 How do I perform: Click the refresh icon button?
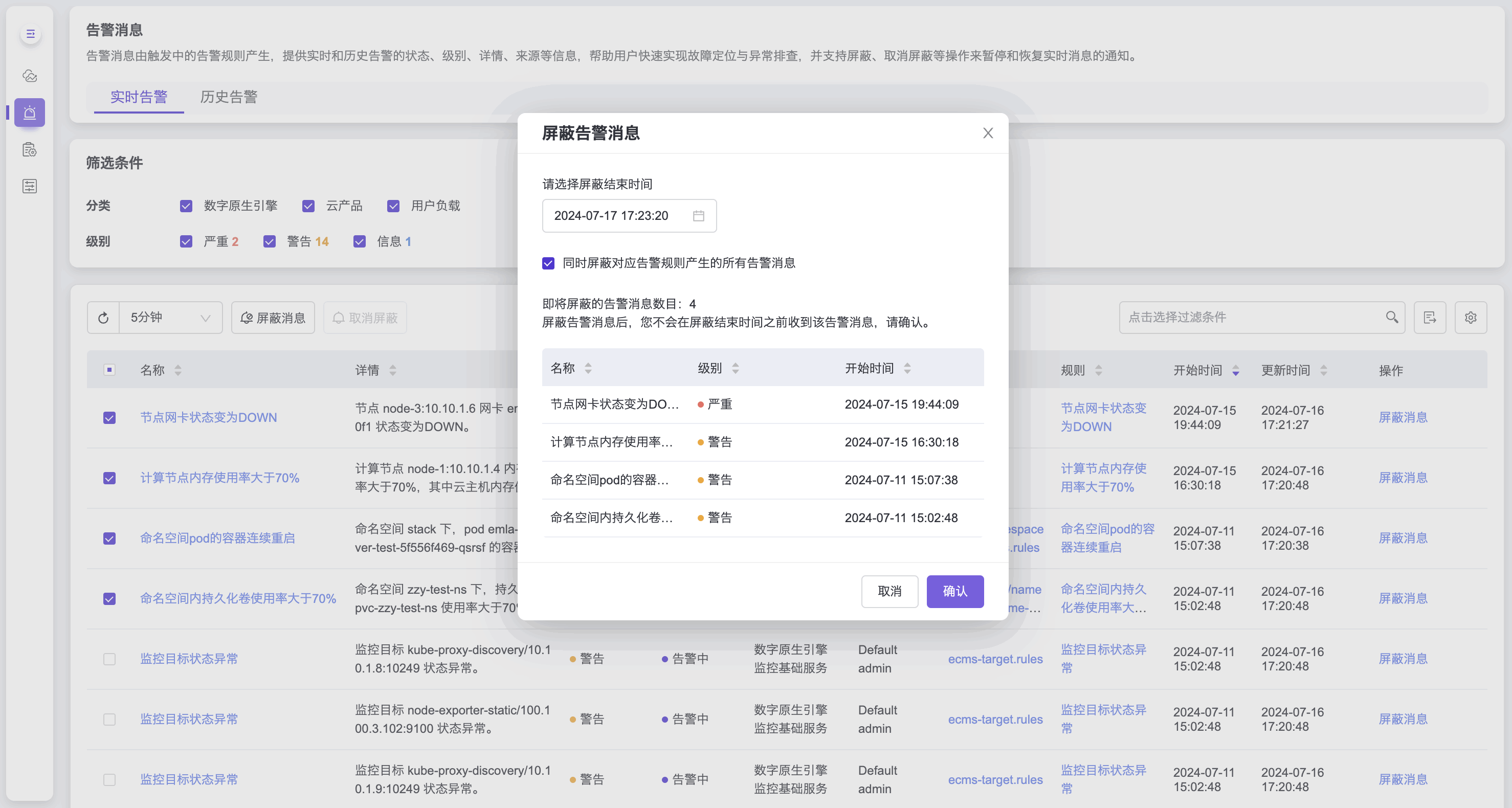tap(103, 318)
